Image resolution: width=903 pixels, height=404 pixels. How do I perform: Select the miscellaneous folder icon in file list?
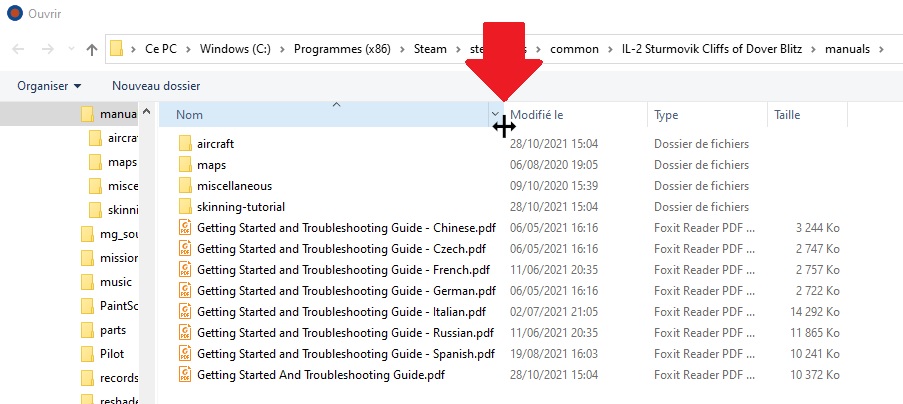[185, 186]
